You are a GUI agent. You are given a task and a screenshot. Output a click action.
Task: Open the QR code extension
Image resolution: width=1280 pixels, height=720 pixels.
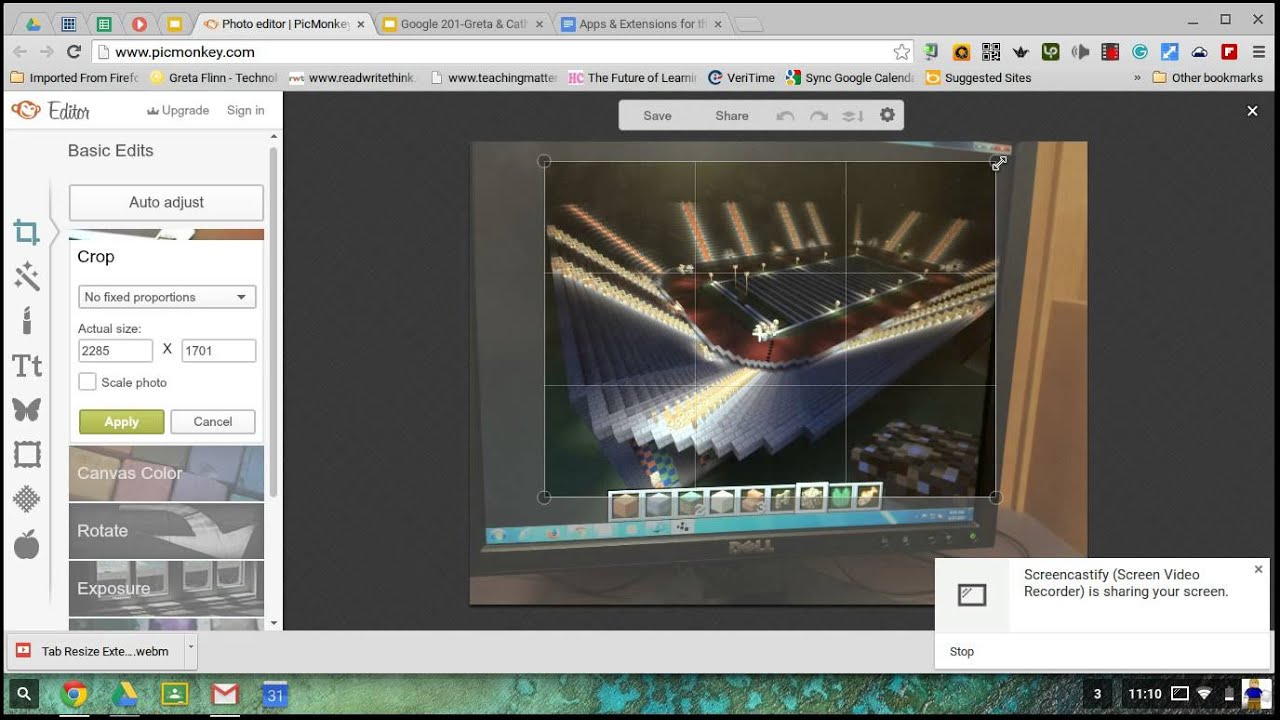coord(990,52)
